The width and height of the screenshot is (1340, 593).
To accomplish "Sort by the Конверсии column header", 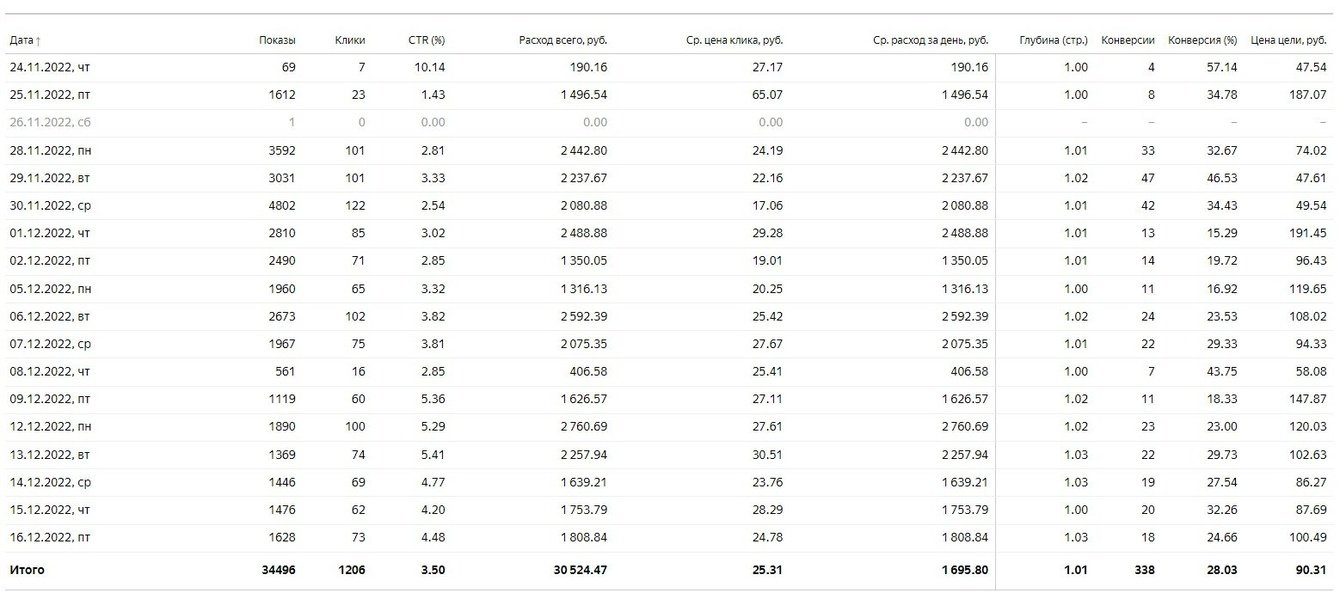I will click(1127, 41).
